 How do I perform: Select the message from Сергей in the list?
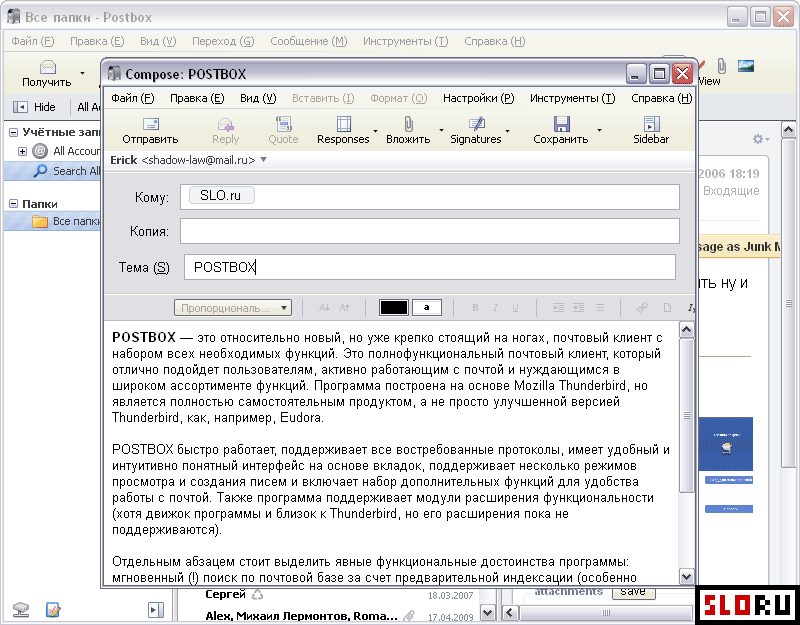click(328, 594)
